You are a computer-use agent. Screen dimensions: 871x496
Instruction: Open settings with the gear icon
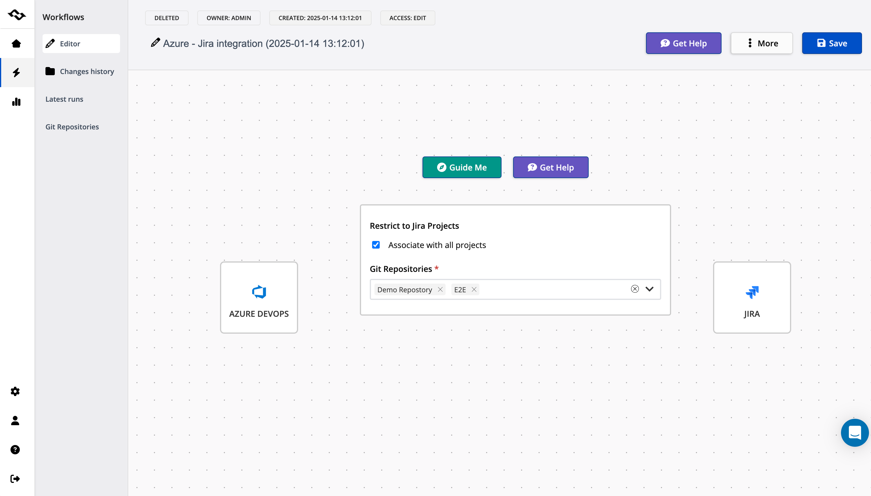[x=15, y=392]
